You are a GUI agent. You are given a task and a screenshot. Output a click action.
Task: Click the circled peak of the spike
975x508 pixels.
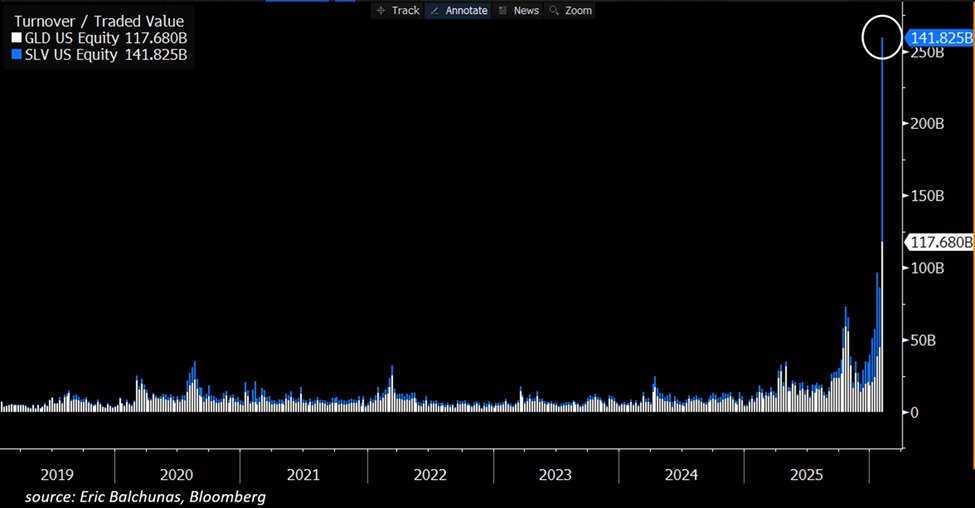882,38
